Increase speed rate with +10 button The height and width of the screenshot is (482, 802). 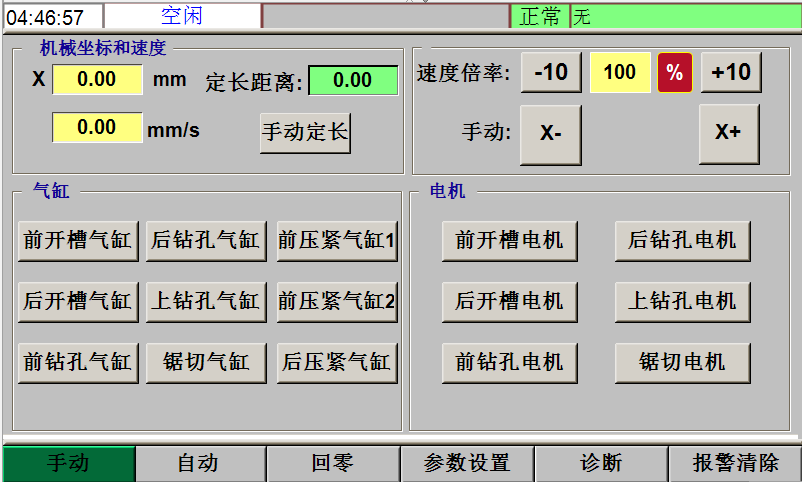(731, 73)
